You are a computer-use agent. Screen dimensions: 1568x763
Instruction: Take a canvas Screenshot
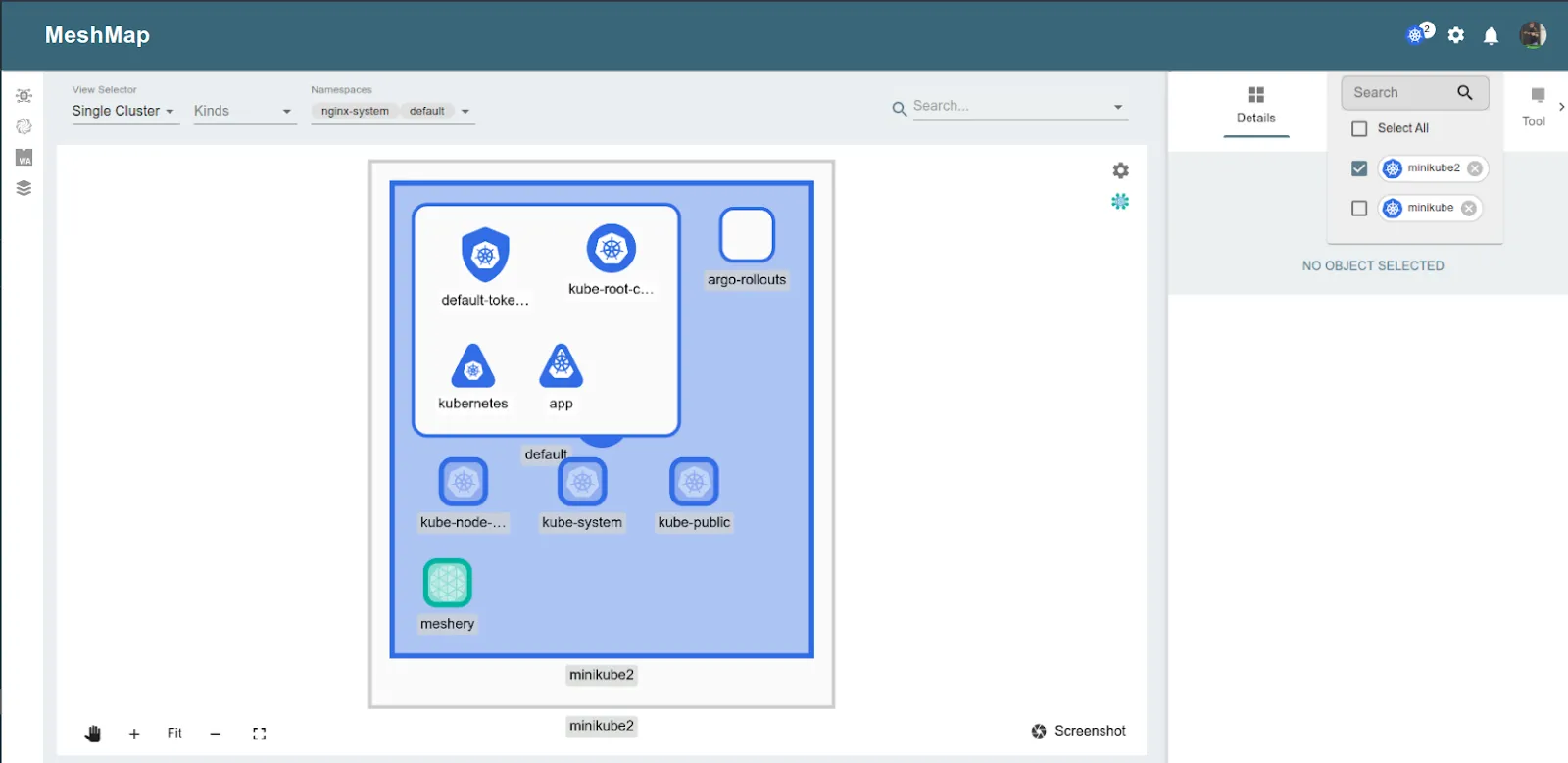(x=1078, y=731)
